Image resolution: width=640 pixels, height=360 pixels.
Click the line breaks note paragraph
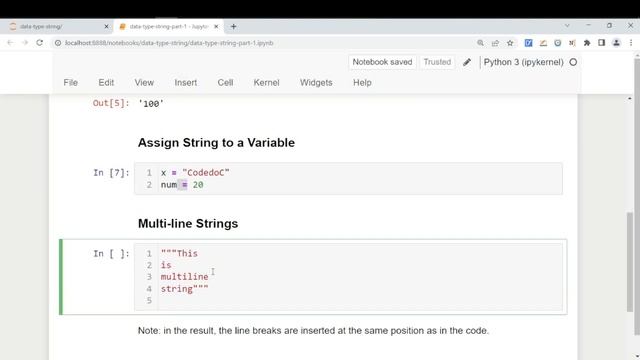tap(313, 331)
